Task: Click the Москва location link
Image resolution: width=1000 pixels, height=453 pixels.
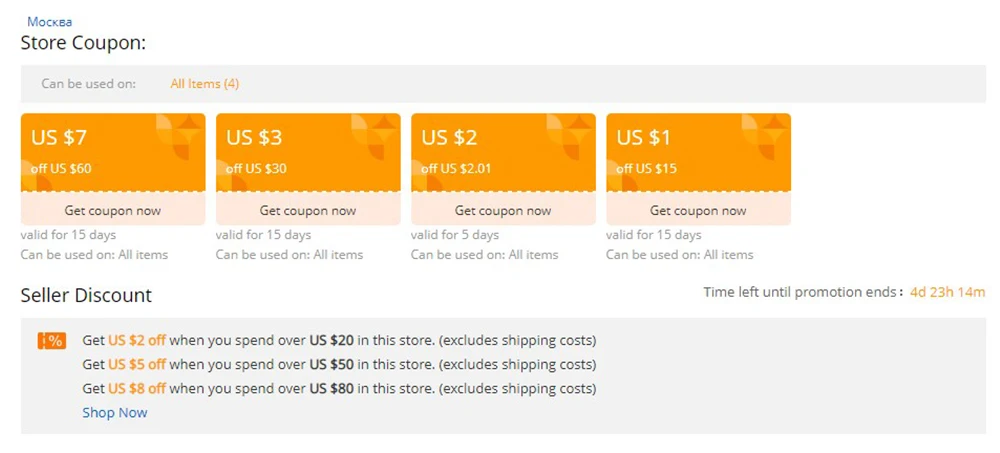Action: (49, 22)
